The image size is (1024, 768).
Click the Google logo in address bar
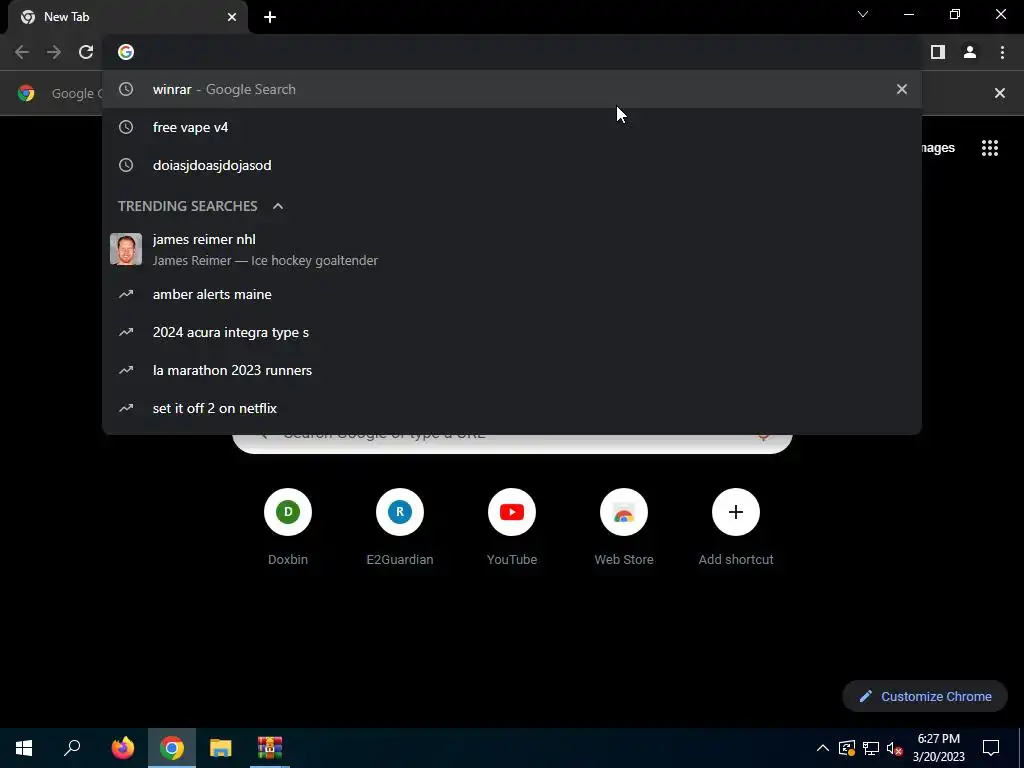pyautogui.click(x=126, y=52)
